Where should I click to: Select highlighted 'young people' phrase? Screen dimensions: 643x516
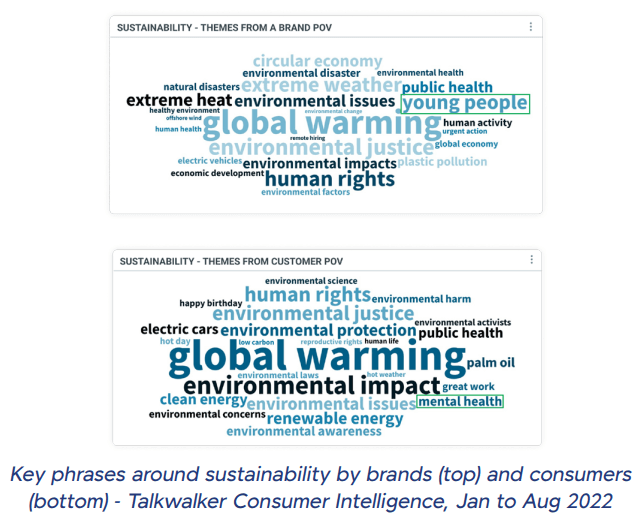point(465,104)
